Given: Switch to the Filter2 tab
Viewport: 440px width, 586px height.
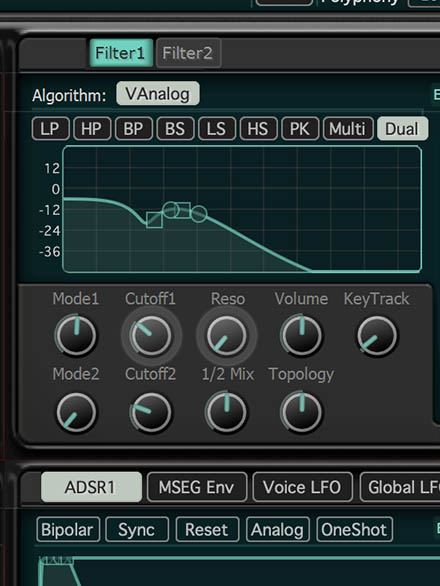Looking at the screenshot, I should [188, 53].
